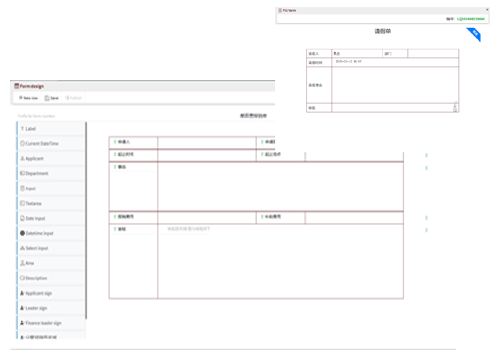500x360 pixels.
Task: Select the Department component
Action: [x=51, y=173]
